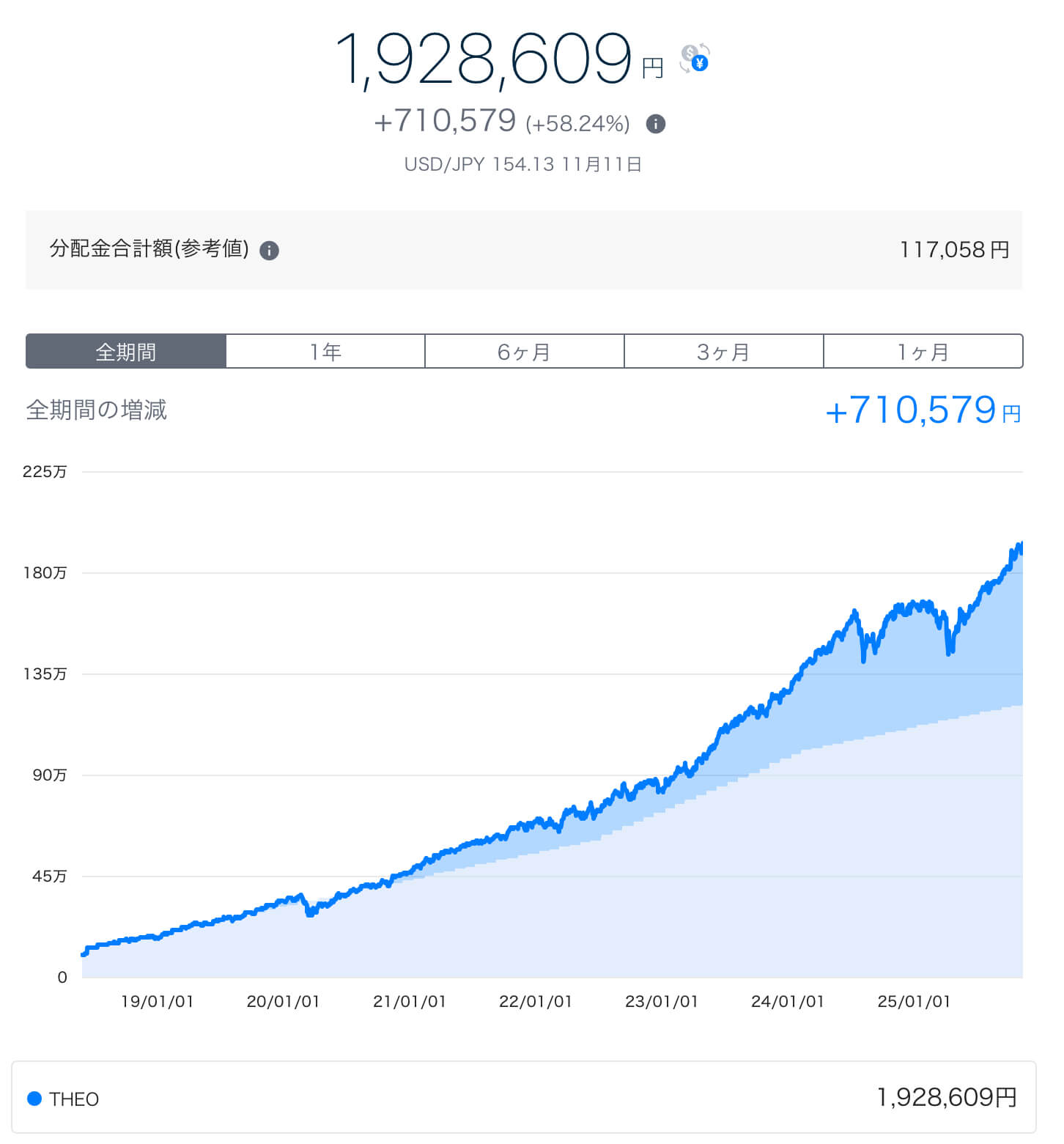Screen dimensions: 1064x1144
Task: Toggle the dollar/yen currency switch icon
Action: (694, 58)
